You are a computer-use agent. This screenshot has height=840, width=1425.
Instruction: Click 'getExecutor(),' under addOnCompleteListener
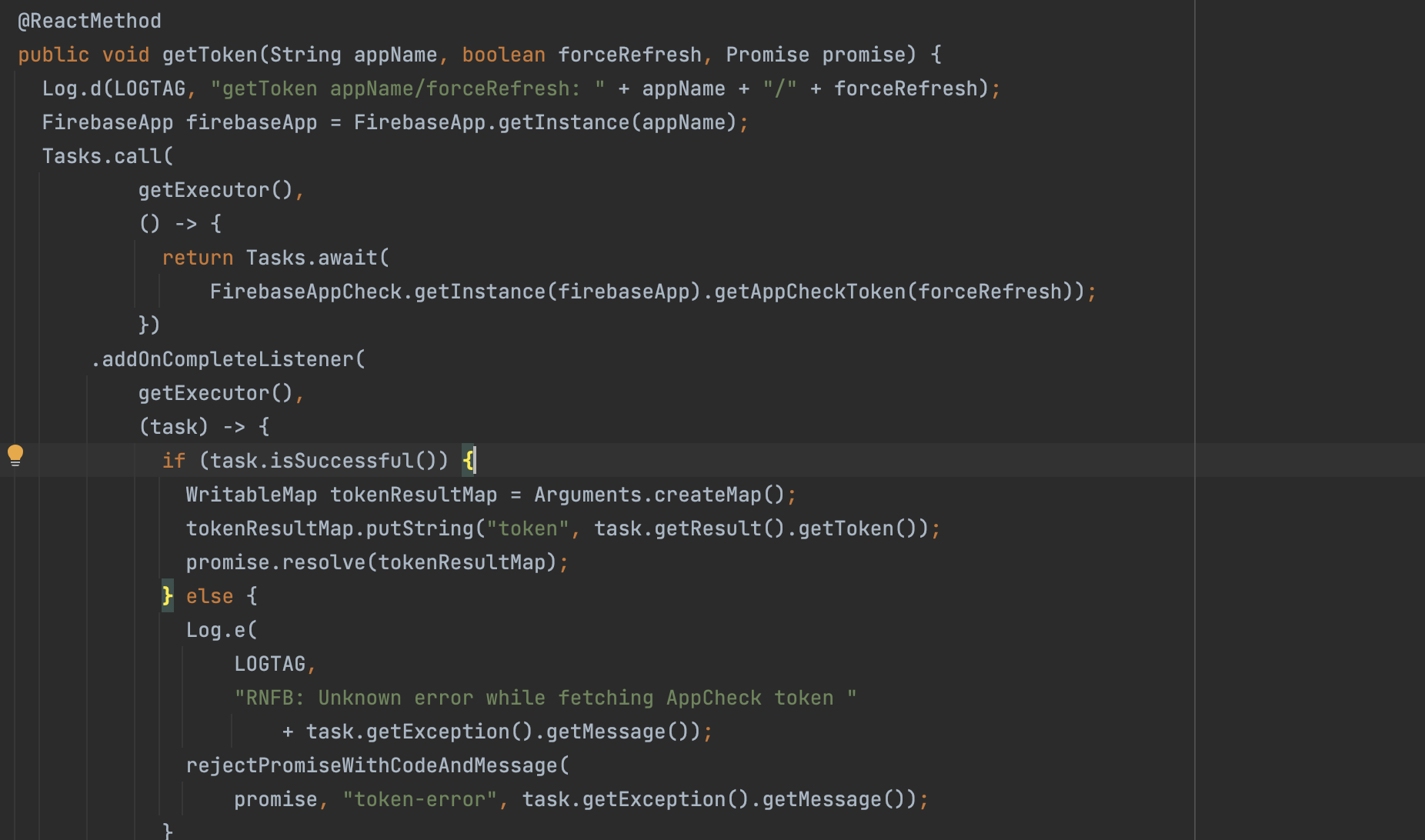click(222, 393)
